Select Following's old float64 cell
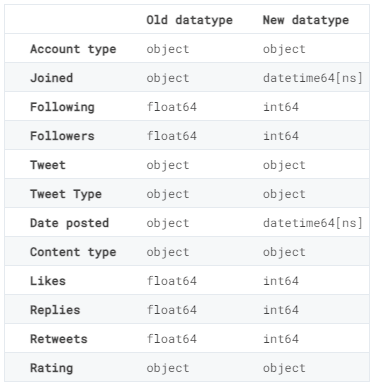Image resolution: width=375 pixels, height=387 pixels. 172,107
